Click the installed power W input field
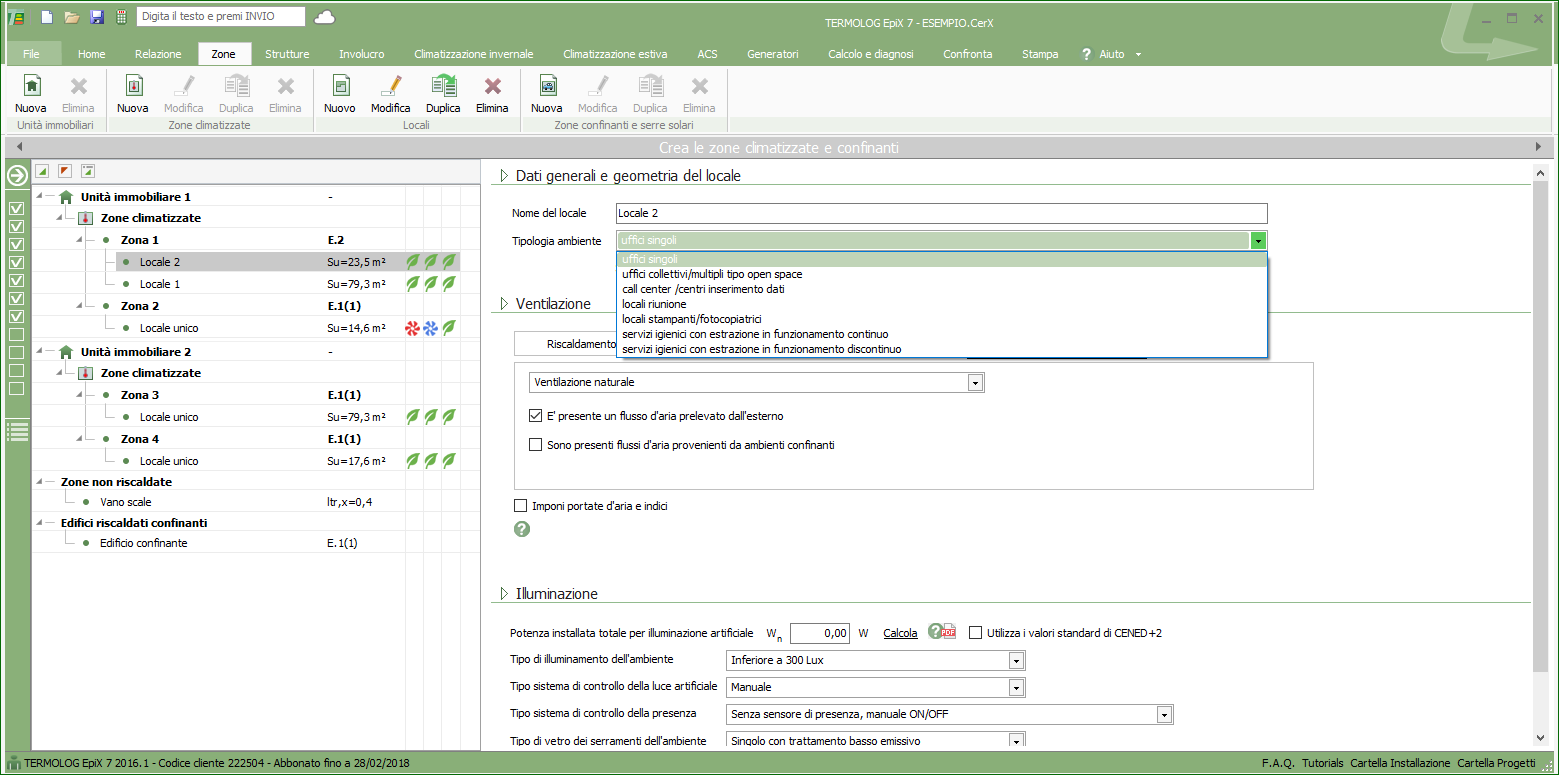 click(x=820, y=633)
